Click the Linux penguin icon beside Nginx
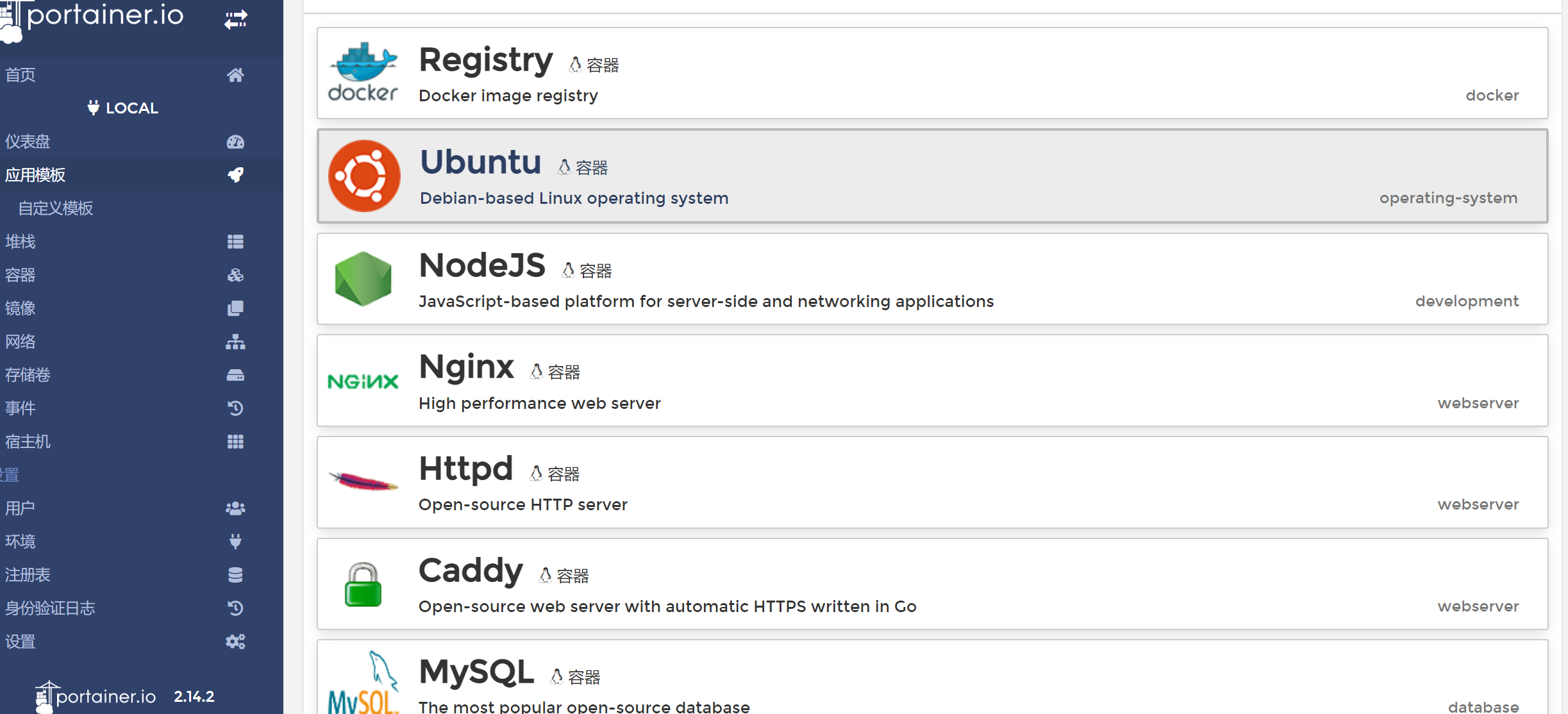The width and height of the screenshot is (1568, 714). pos(537,371)
